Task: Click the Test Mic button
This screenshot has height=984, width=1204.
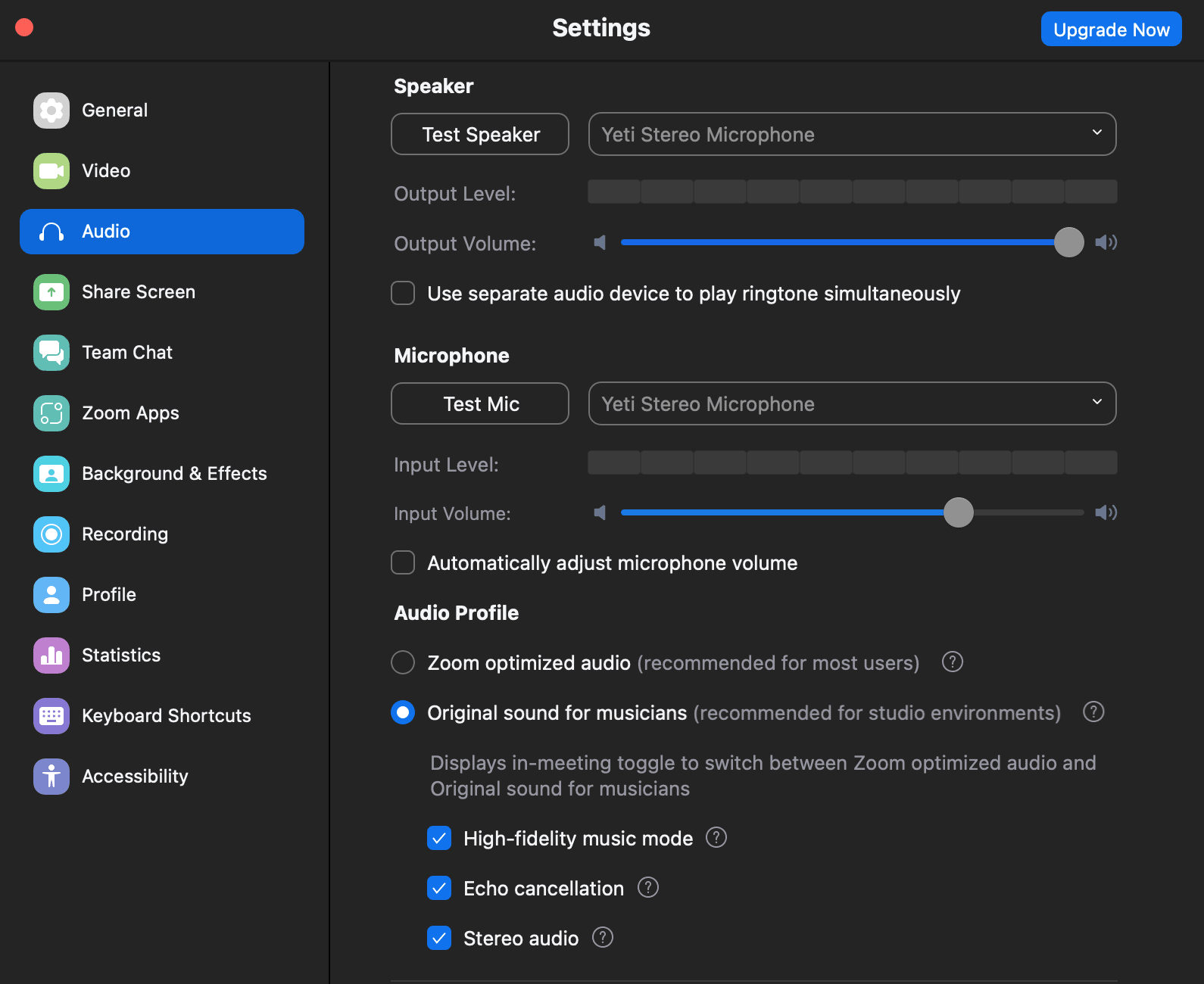Action: [x=480, y=403]
